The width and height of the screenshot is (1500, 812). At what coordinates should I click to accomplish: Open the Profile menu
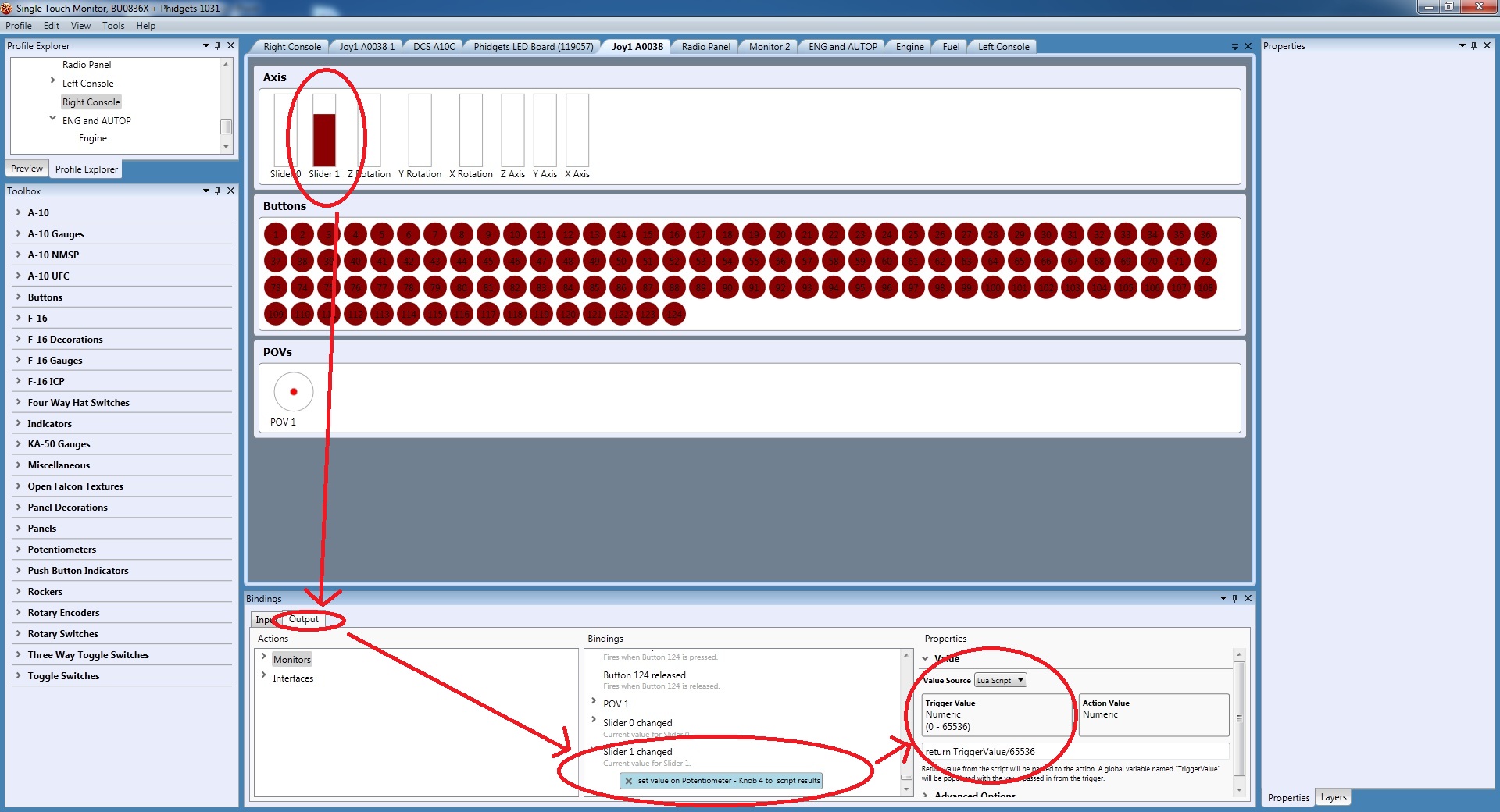(19, 26)
